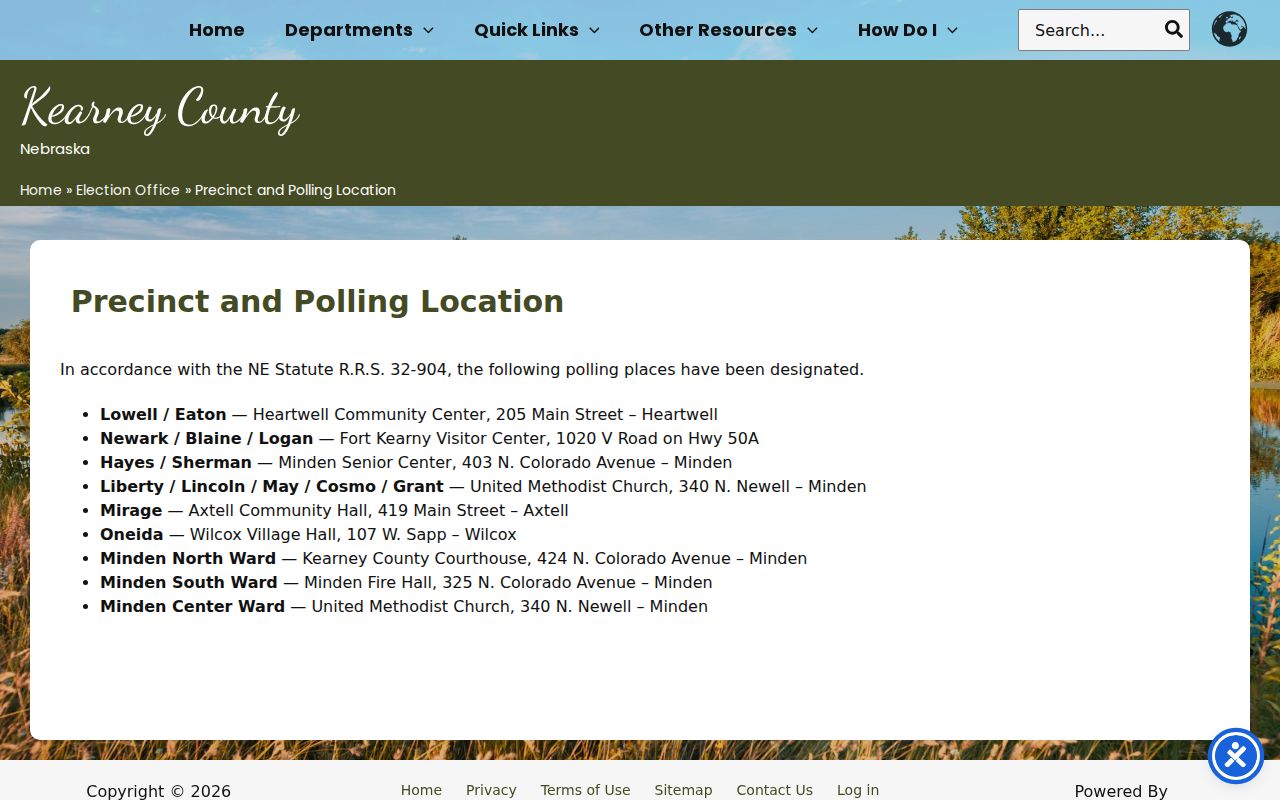Expand the Other Resources chevron arrow
1280x800 pixels.
[x=812, y=30]
